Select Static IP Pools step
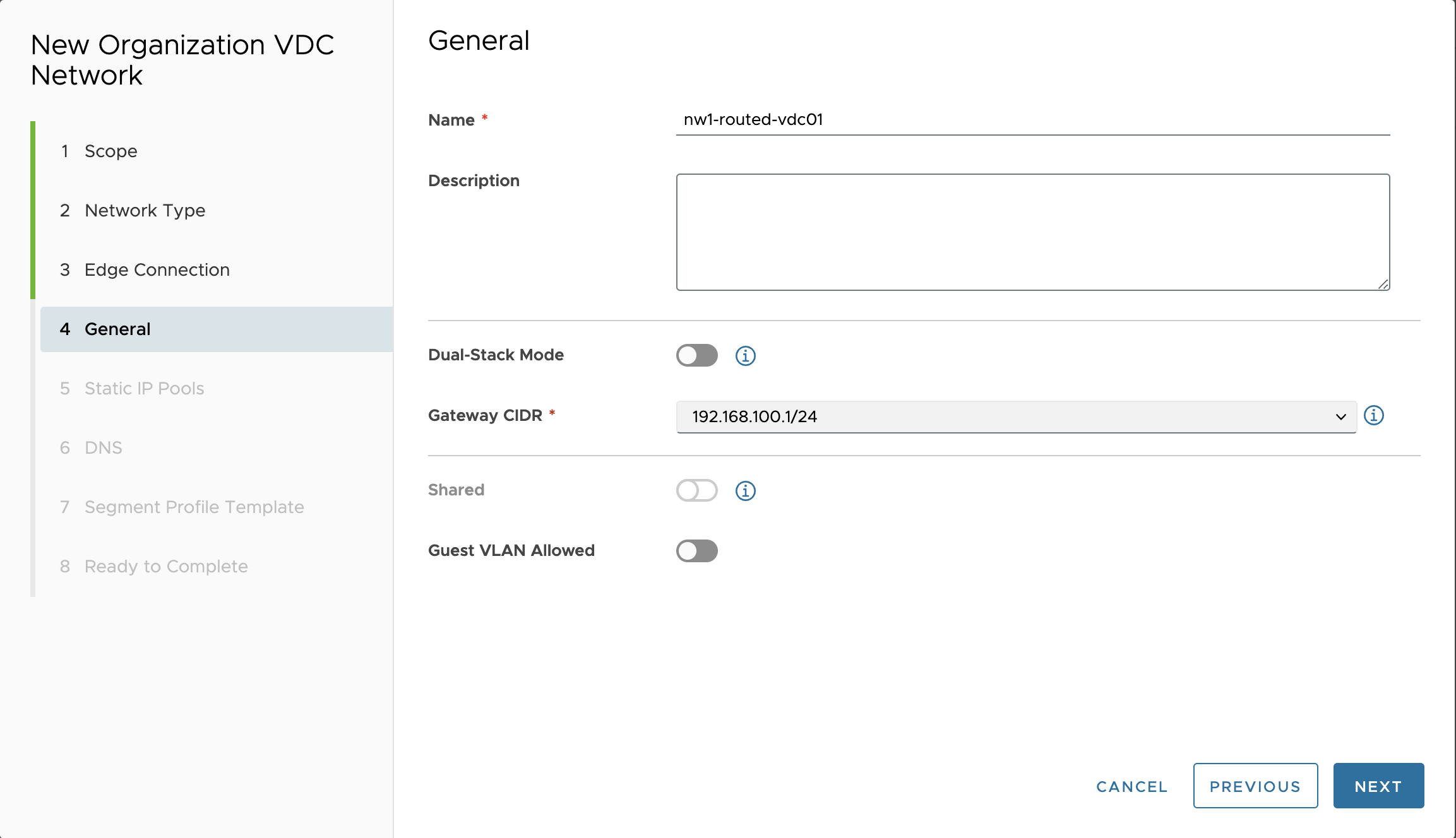 tap(144, 389)
